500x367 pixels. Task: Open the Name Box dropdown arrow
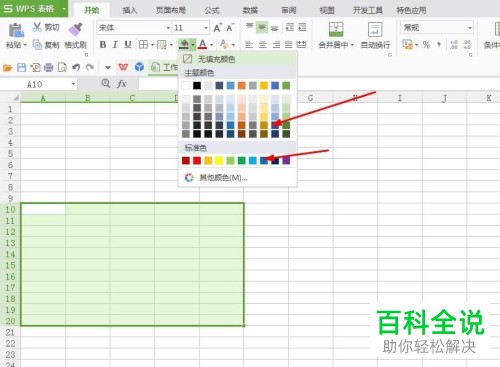coord(73,84)
